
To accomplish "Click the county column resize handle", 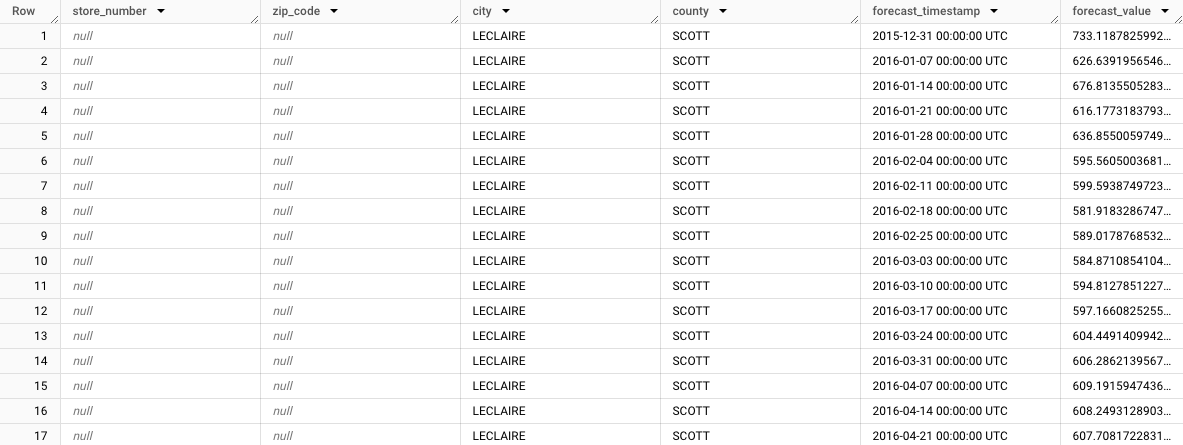I will pyautogui.click(x=855, y=18).
